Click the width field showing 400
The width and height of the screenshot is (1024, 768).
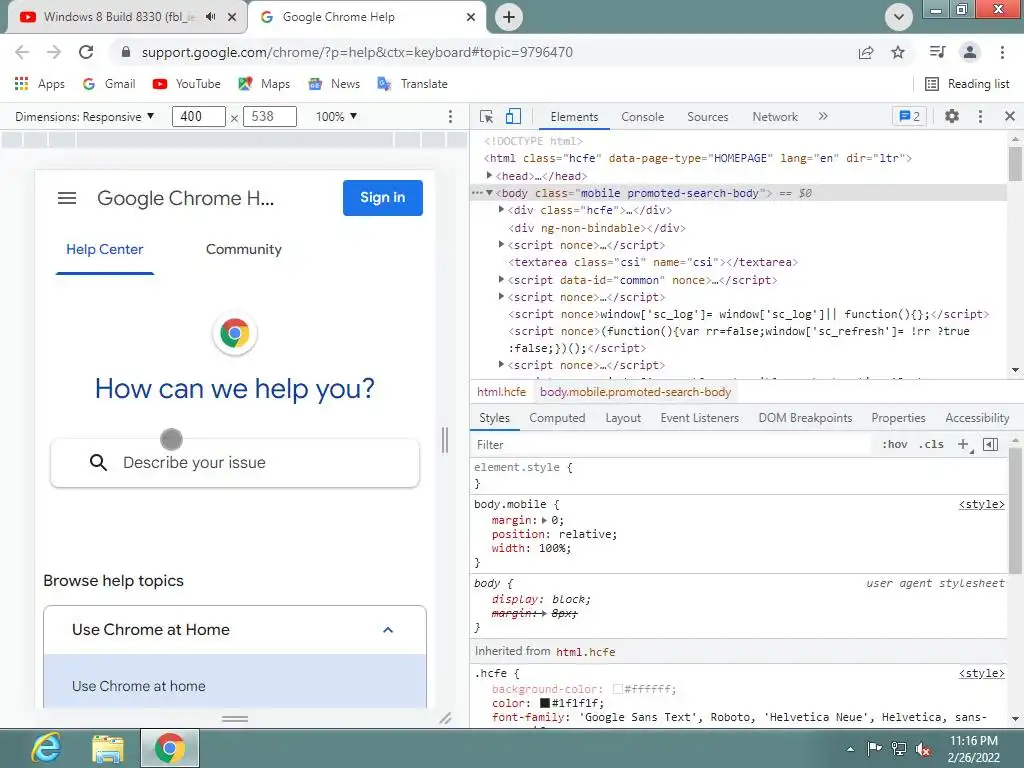[x=199, y=116]
